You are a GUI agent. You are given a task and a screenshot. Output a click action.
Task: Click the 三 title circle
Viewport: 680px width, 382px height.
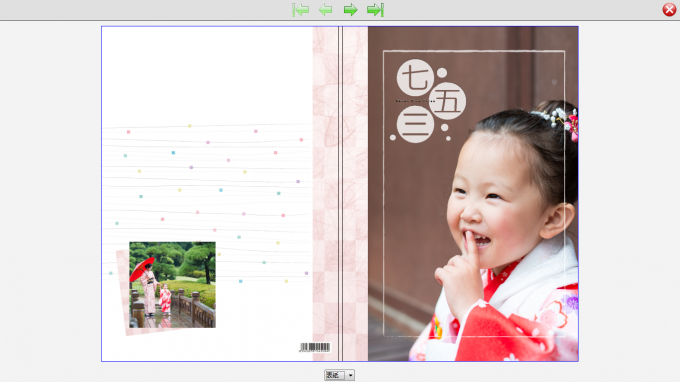point(415,124)
